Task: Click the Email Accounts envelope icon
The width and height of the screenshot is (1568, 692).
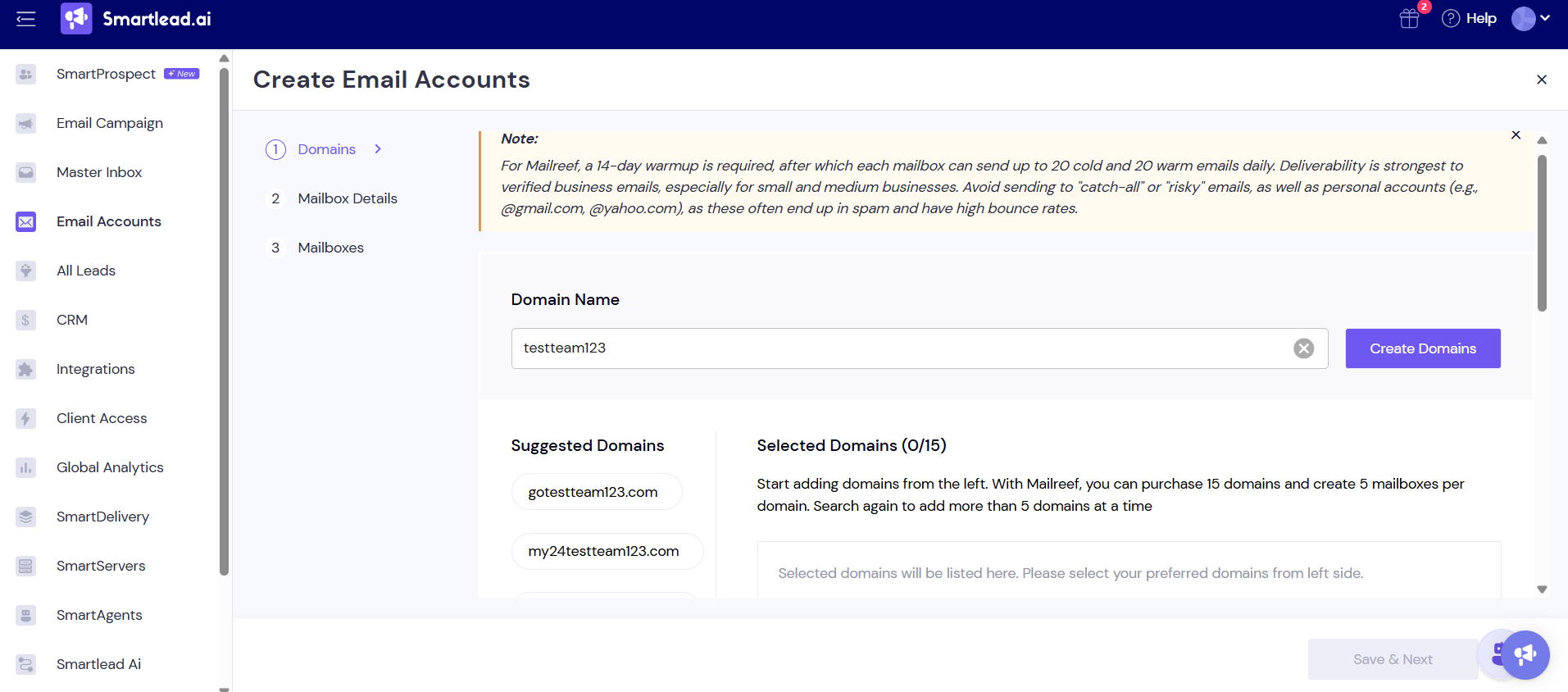Action: 26,221
